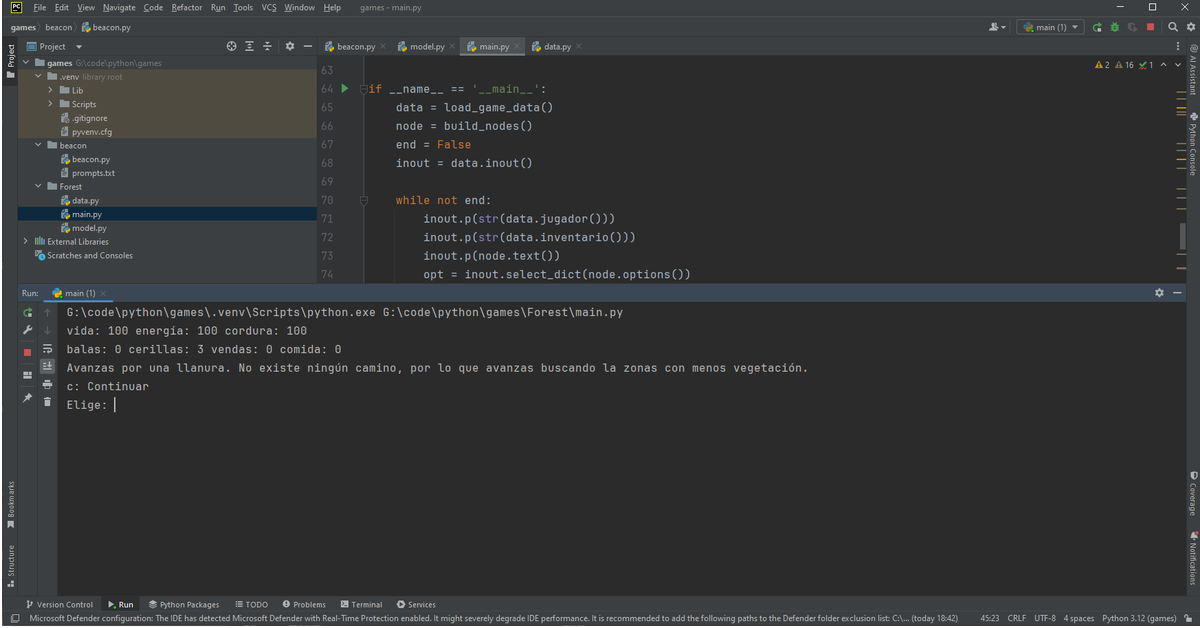1200x628 pixels.
Task: Expand the Scripts folder
Action: pyautogui.click(x=51, y=104)
